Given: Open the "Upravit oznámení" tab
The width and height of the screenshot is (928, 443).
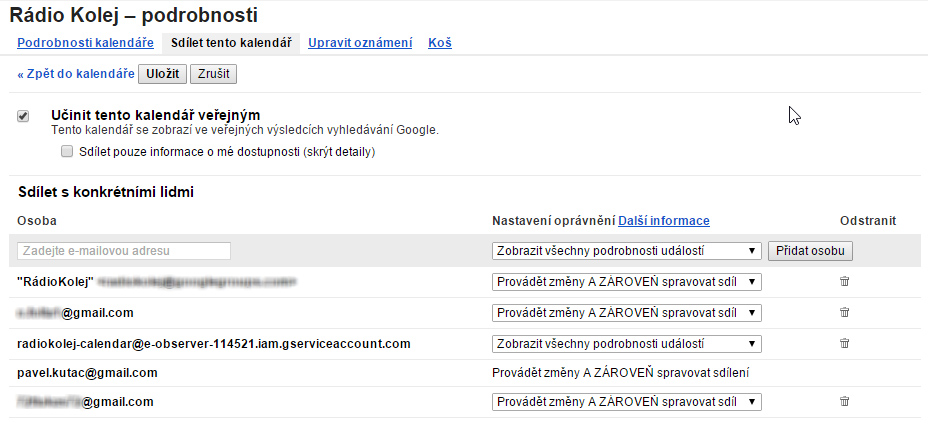Looking at the screenshot, I should click(360, 43).
